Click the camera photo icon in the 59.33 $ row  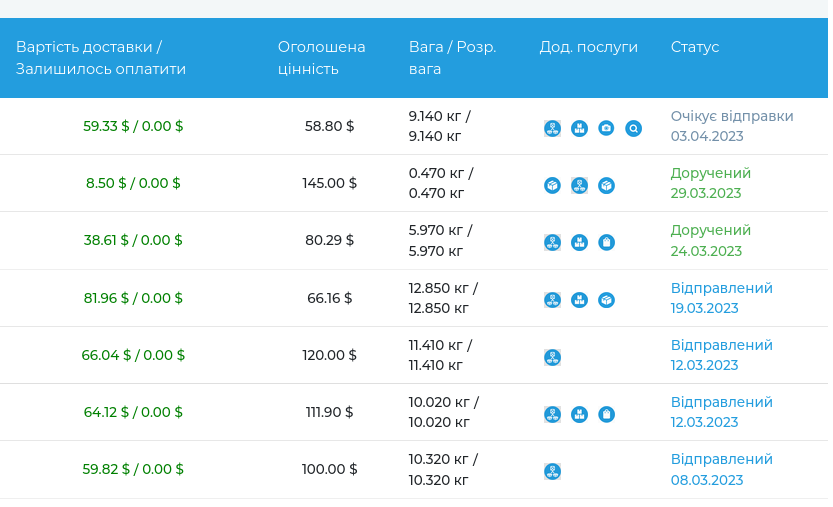click(606, 128)
